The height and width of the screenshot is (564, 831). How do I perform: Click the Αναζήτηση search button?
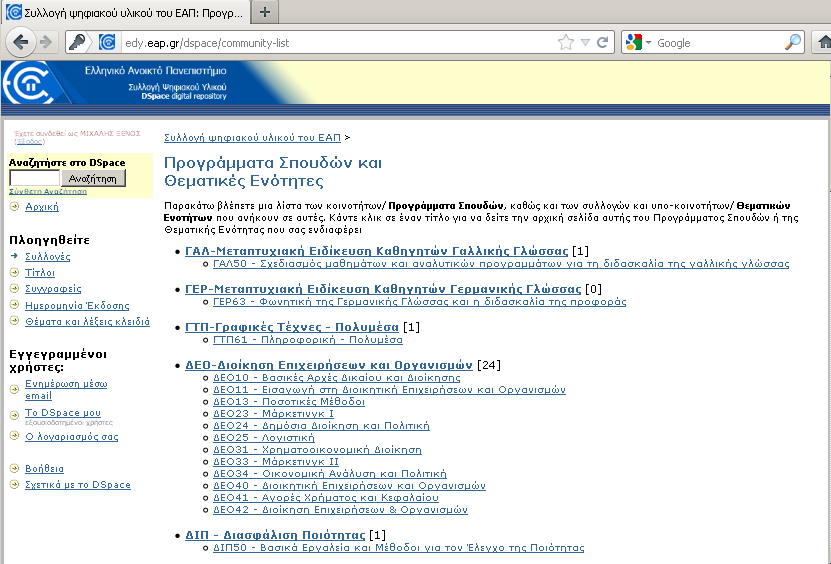click(93, 179)
